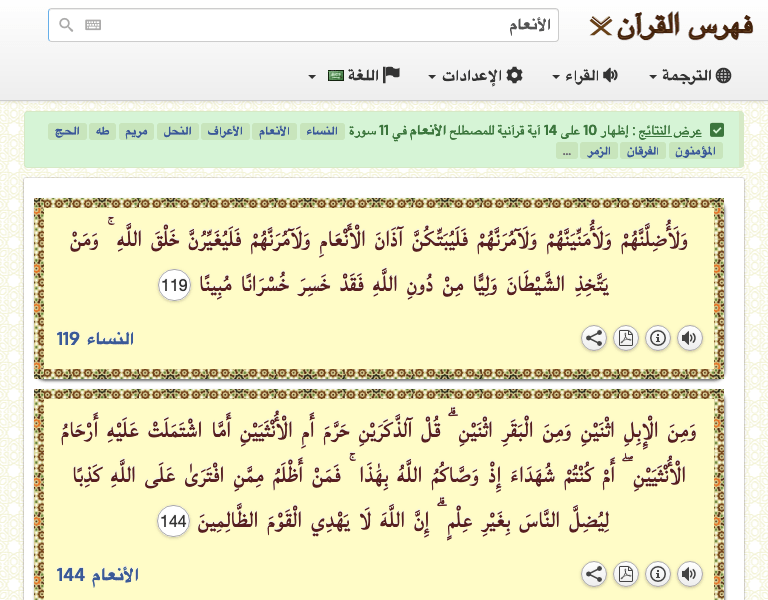Click the فهرس القرآن site logo
Image resolution: width=768 pixels, height=600 pixels.
coord(672,25)
